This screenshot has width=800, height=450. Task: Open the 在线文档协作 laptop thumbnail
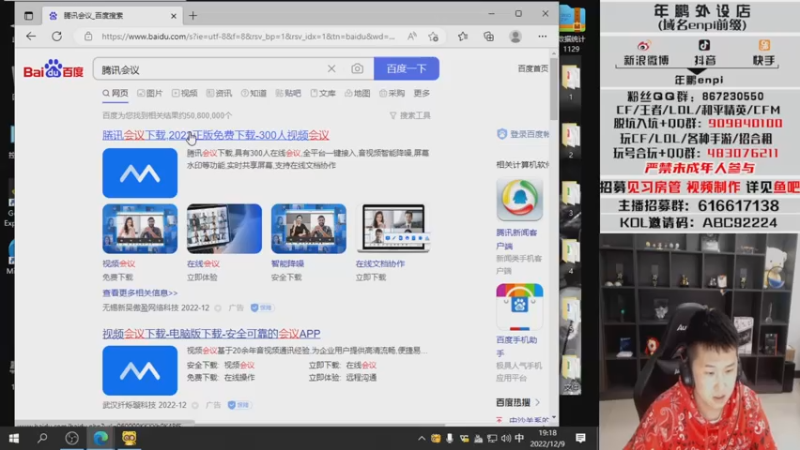click(393, 229)
